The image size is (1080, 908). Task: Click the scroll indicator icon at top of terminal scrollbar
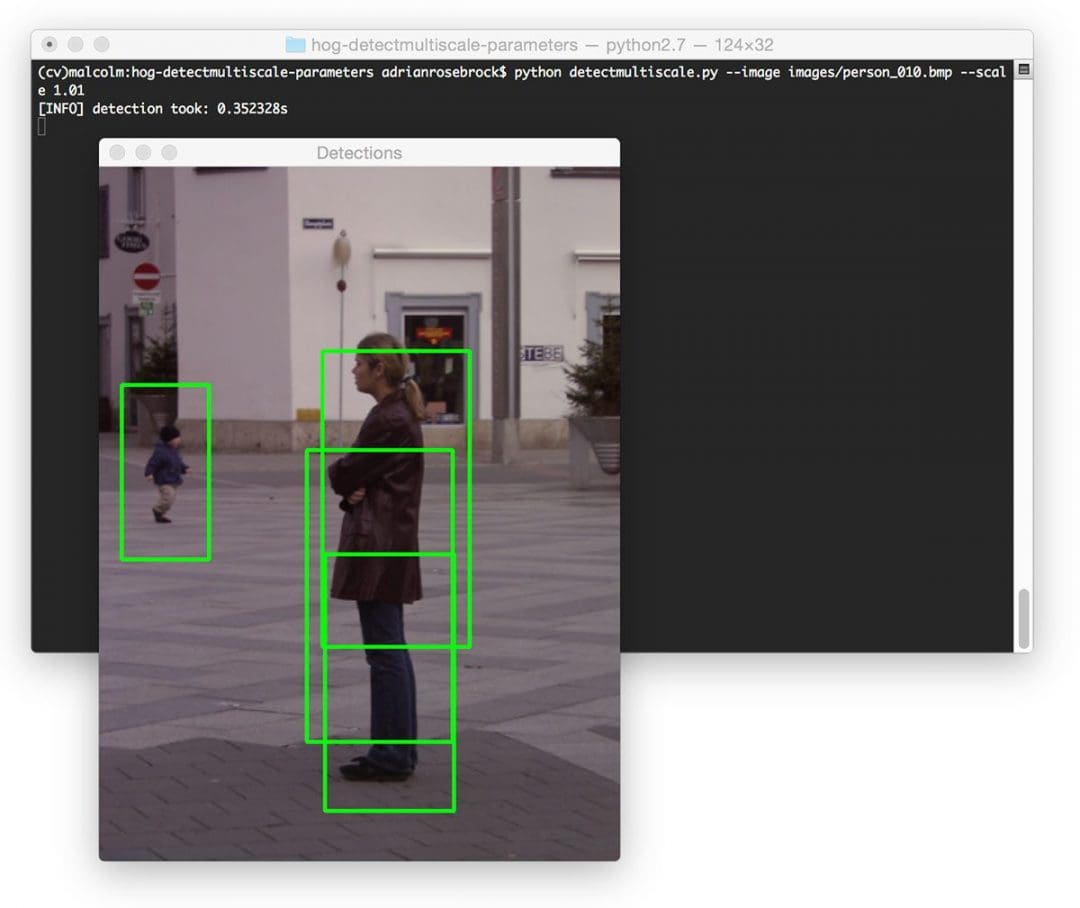(1024, 70)
